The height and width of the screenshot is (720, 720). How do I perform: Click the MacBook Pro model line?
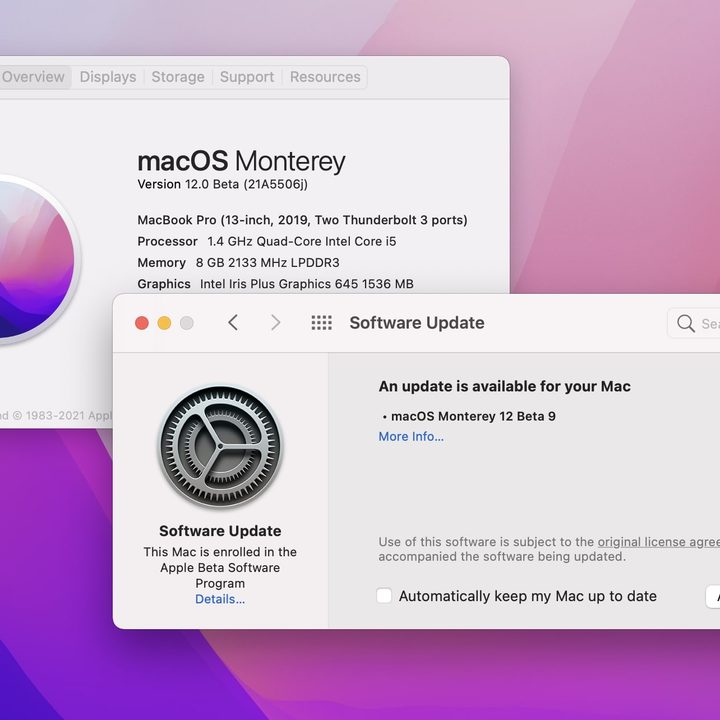point(302,220)
